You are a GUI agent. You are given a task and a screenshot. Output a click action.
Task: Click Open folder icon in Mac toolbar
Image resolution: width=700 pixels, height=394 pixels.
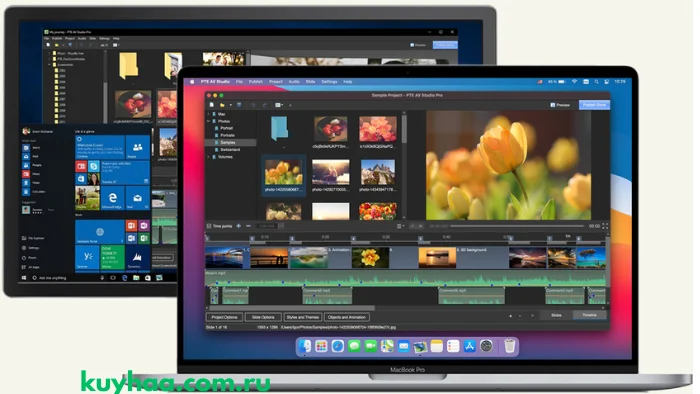(222, 105)
